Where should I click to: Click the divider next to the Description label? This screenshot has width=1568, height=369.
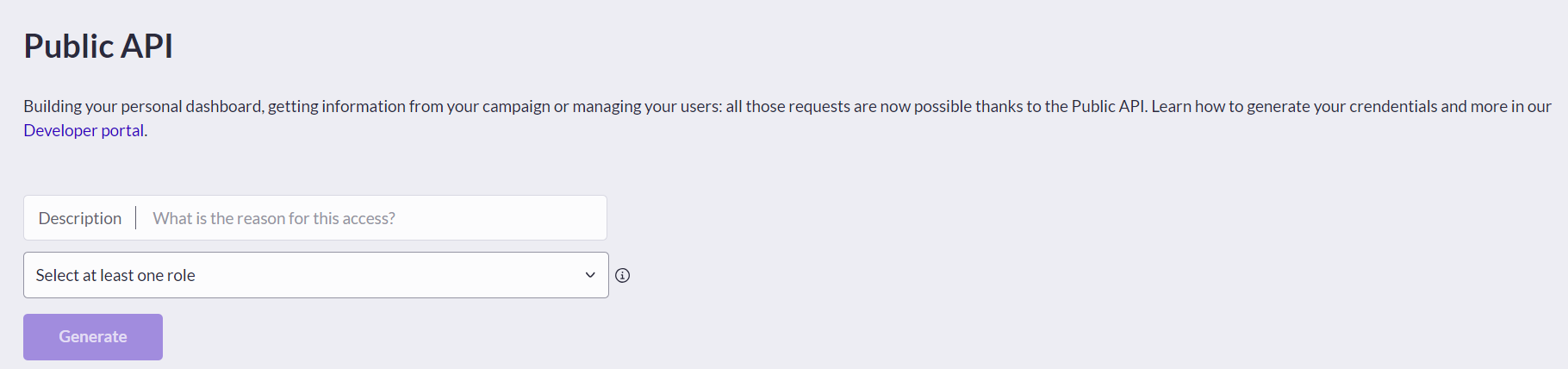tap(136, 218)
